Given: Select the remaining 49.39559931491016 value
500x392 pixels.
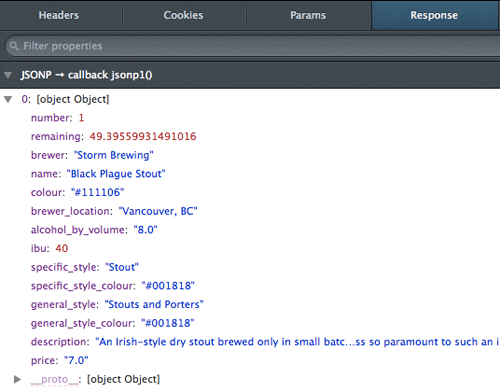Looking at the screenshot, I should pyautogui.click(x=143, y=136).
